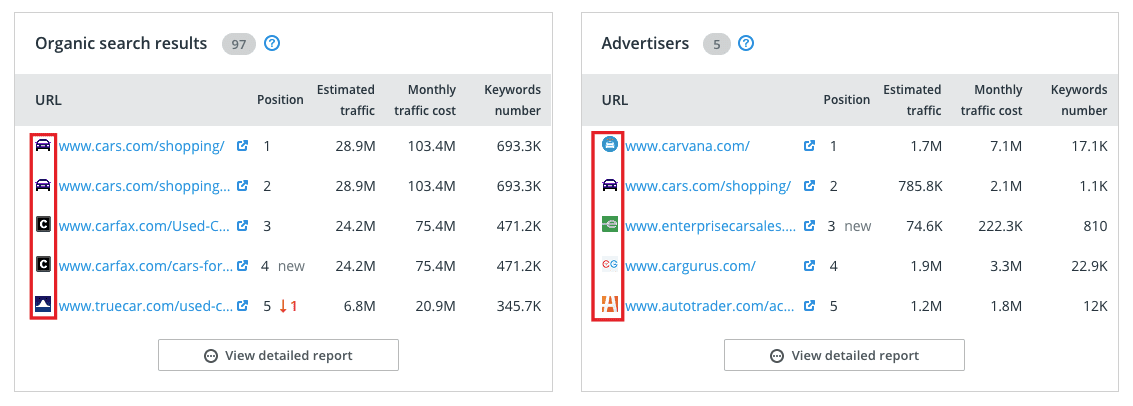Click cars.com favicon in Advertisers table
Screen dimensions: 1133x406
click(610, 186)
